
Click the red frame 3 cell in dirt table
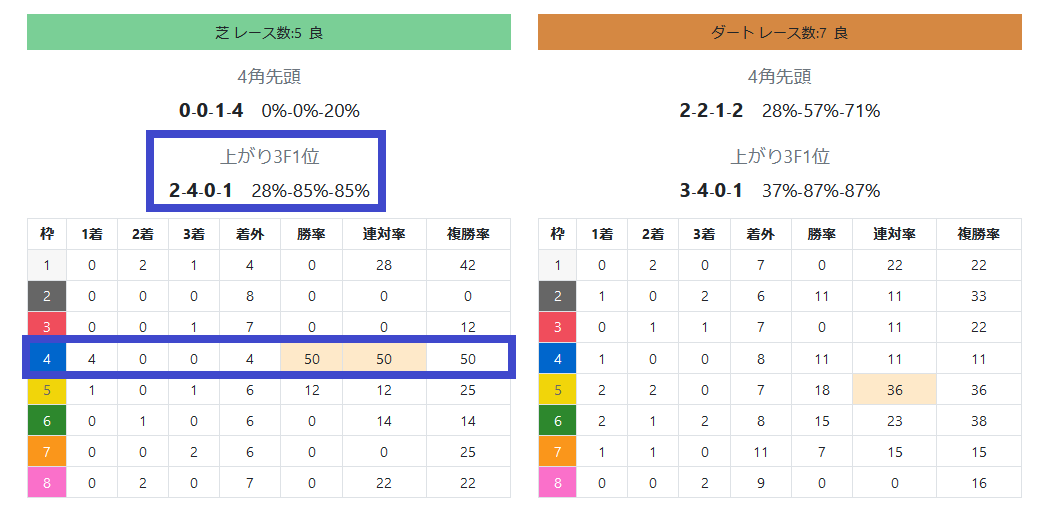[558, 327]
